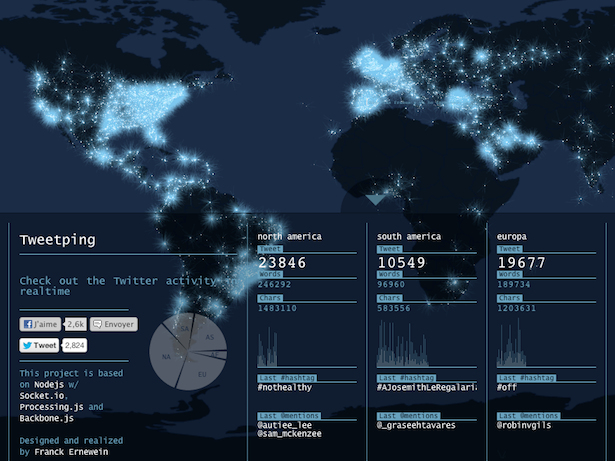Click the Tweetping title heading
Viewport: 615px width, 461px height.
(x=58, y=240)
